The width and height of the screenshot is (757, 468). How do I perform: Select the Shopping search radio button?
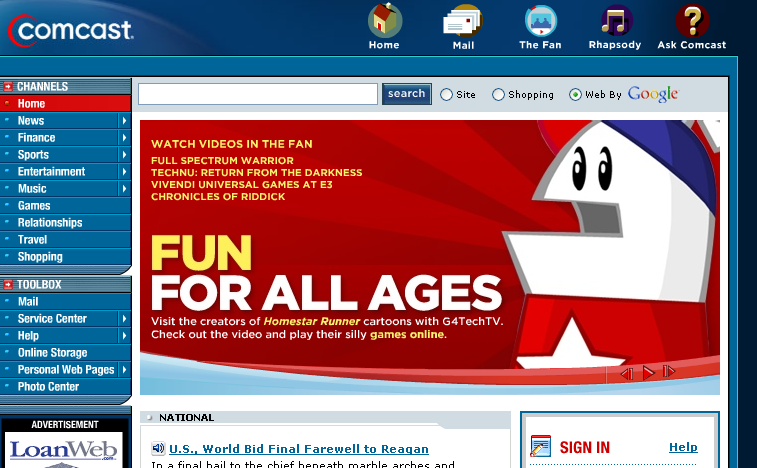tap(498, 95)
